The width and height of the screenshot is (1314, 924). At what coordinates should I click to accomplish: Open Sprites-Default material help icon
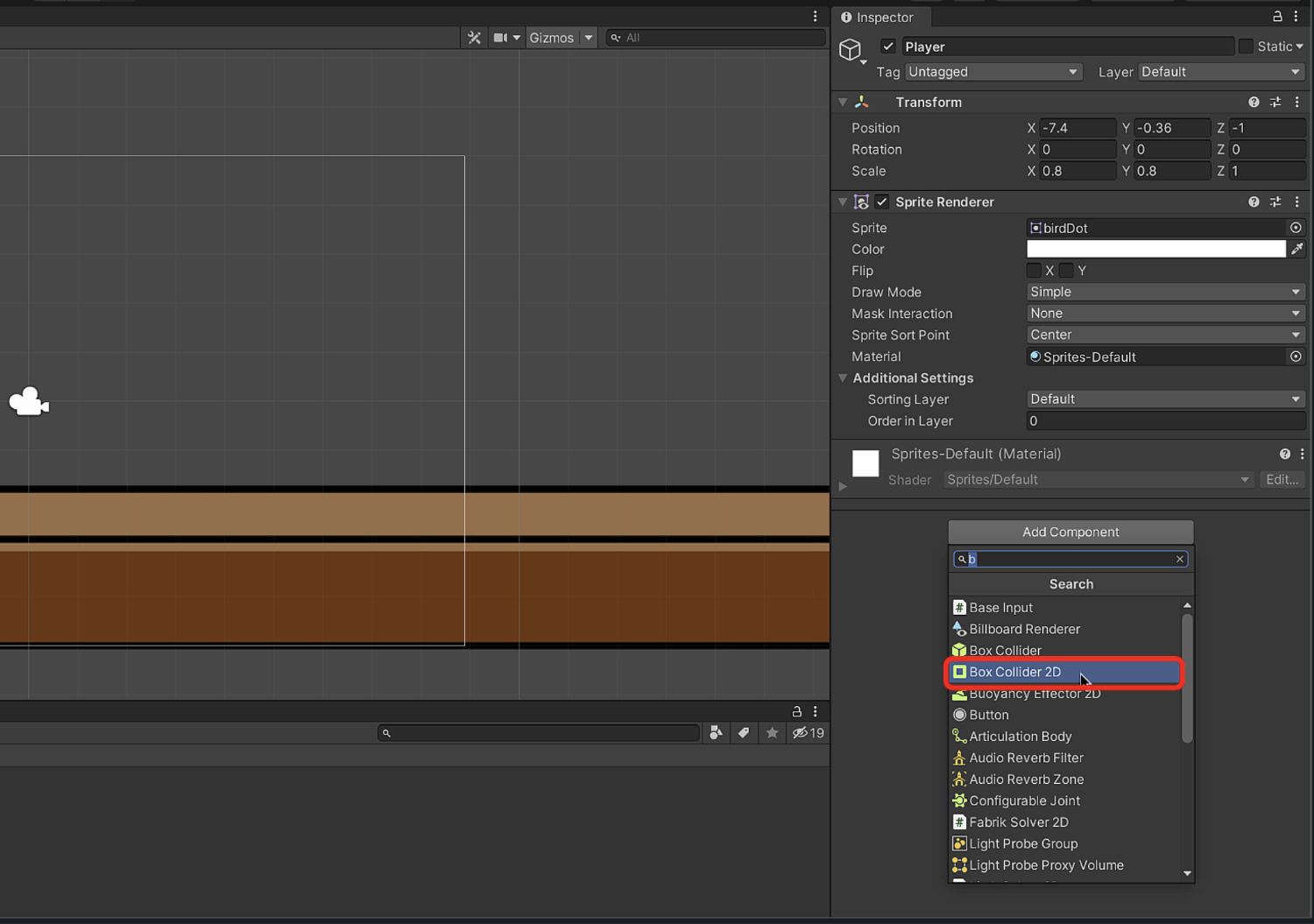click(1284, 455)
